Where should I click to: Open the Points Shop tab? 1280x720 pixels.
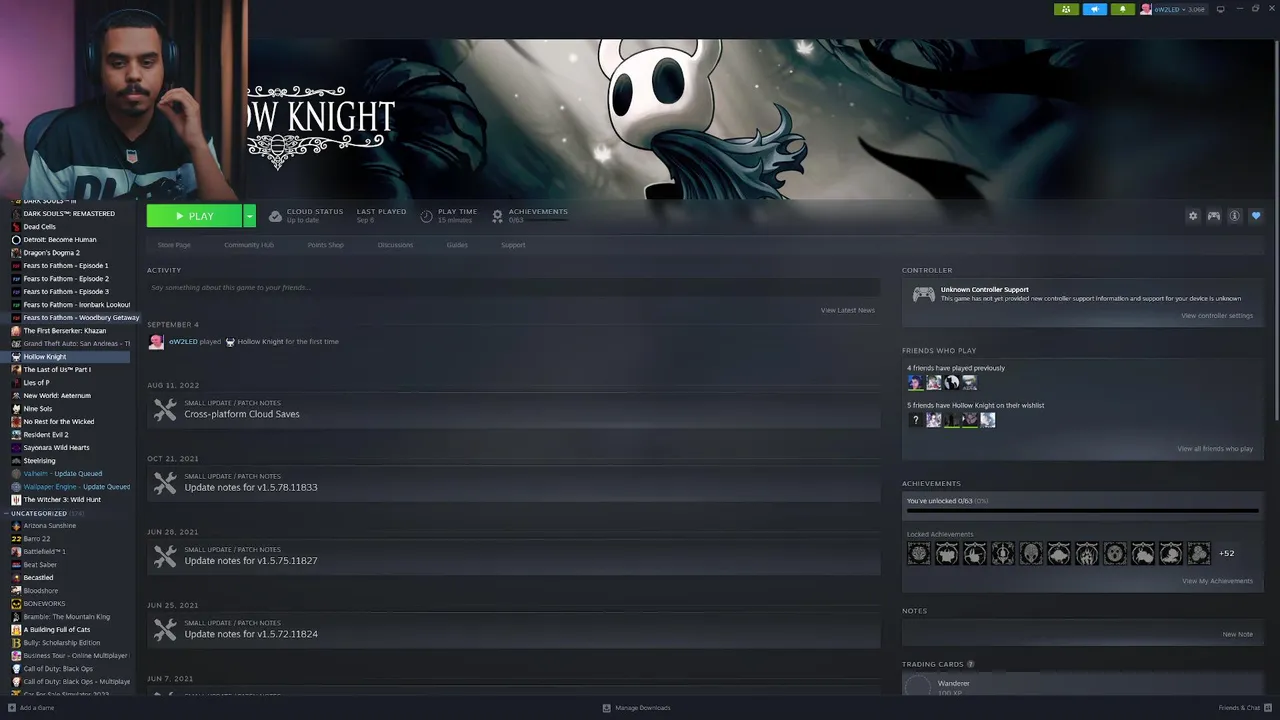coord(325,245)
